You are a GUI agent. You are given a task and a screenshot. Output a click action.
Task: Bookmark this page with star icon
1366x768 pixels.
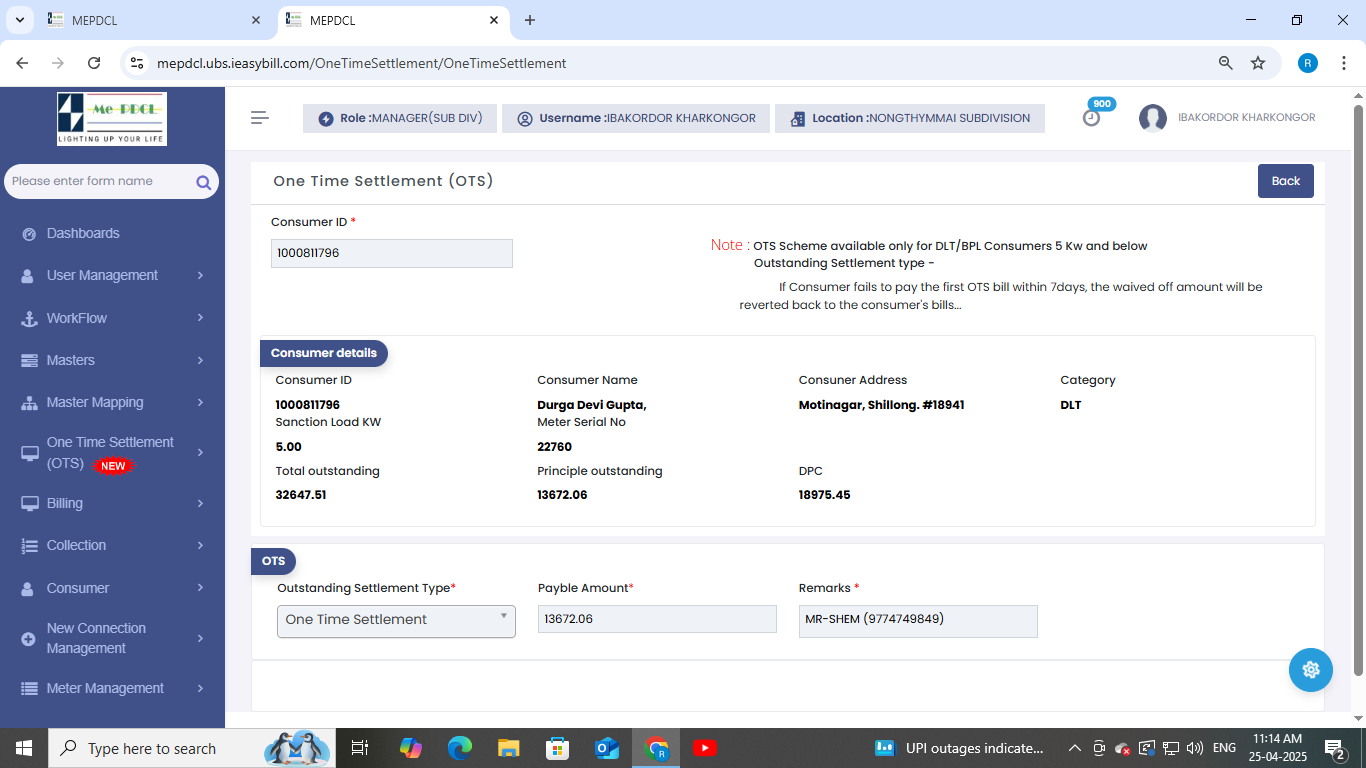[1258, 63]
